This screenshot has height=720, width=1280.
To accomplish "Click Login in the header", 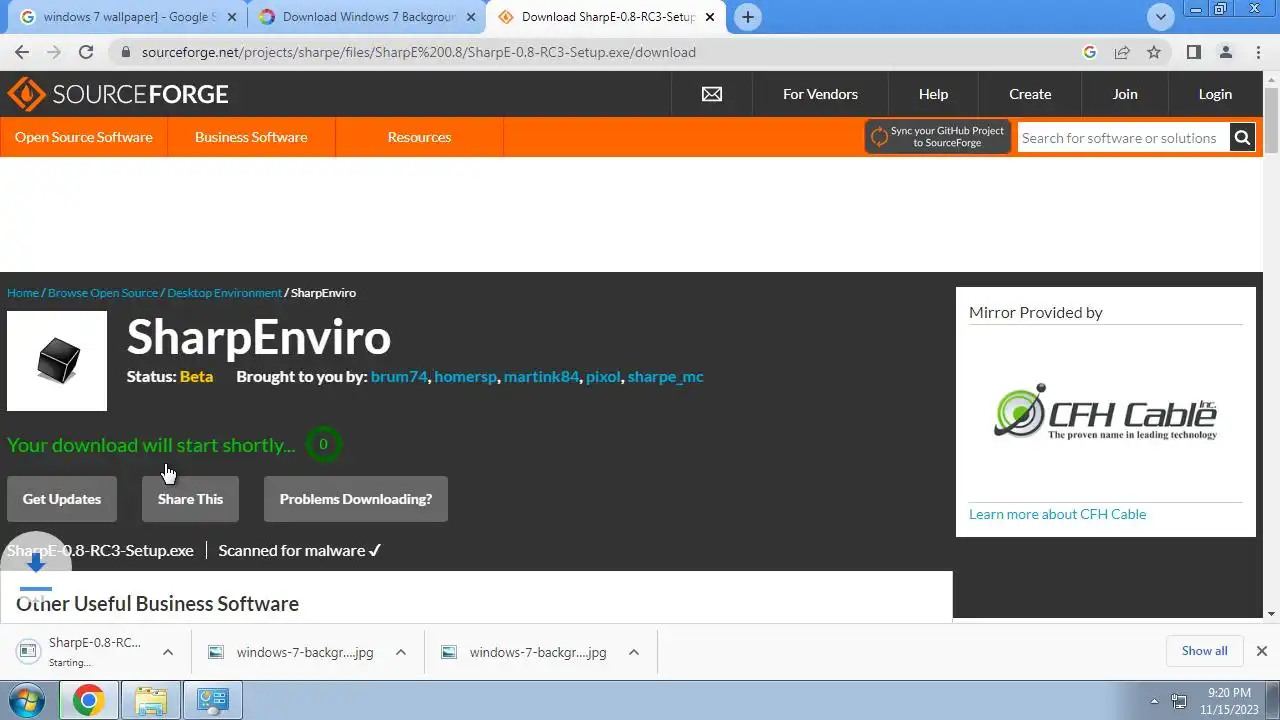I will [1215, 94].
